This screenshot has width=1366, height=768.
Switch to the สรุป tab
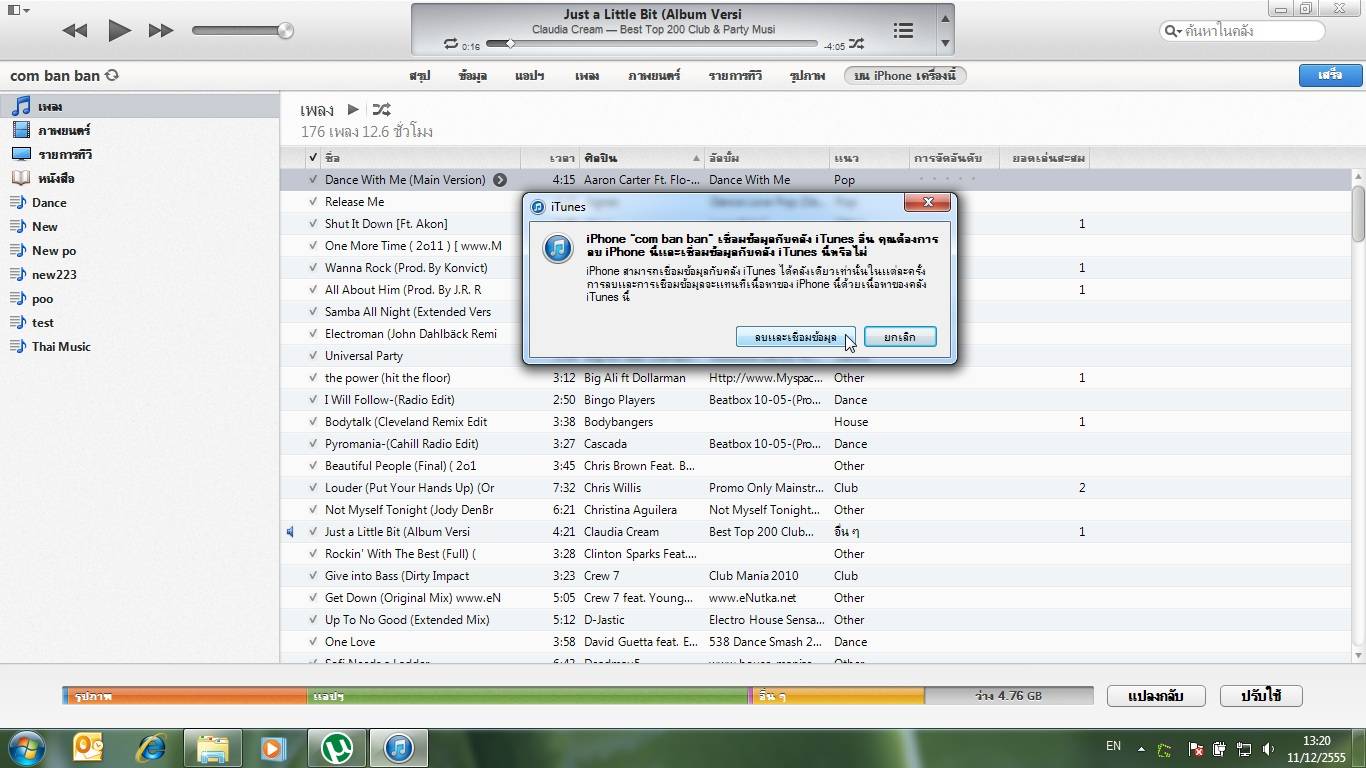click(419, 76)
